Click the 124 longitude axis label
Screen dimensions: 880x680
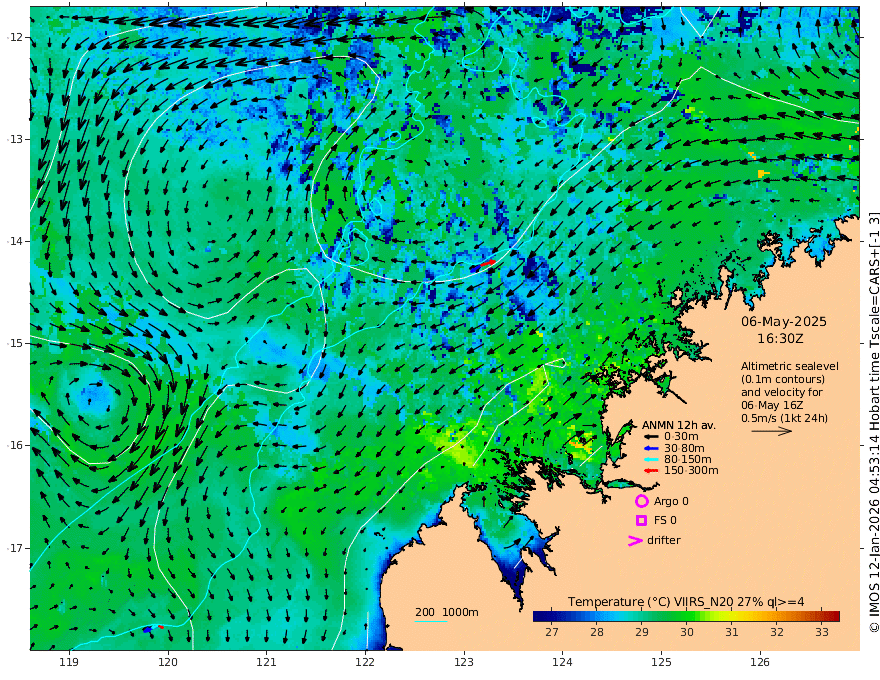pos(562,663)
